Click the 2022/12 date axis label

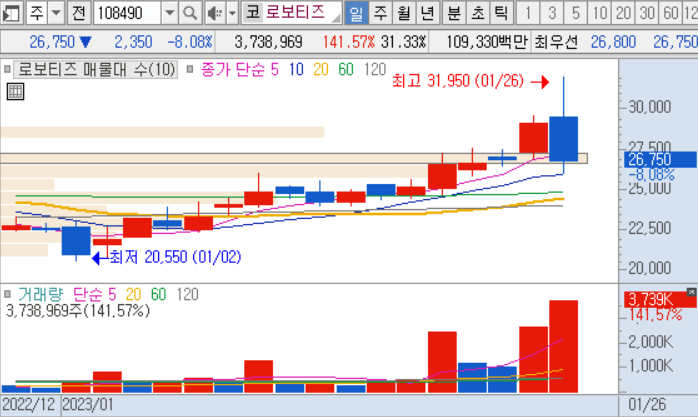point(29,405)
